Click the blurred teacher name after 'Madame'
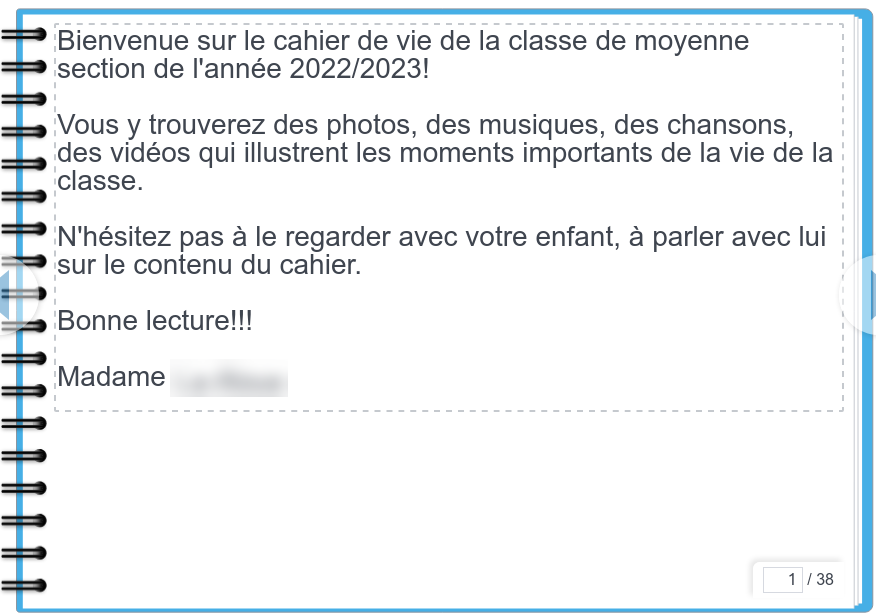The image size is (876, 616). tap(229, 379)
